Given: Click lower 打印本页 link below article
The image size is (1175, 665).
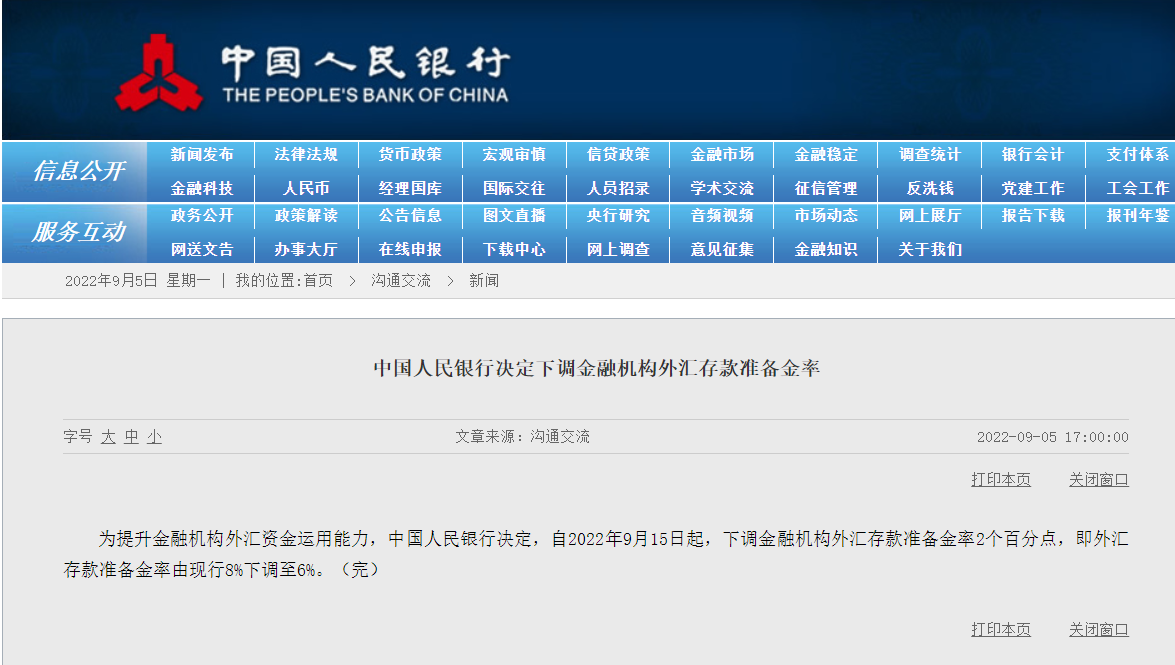Looking at the screenshot, I should 1001,629.
